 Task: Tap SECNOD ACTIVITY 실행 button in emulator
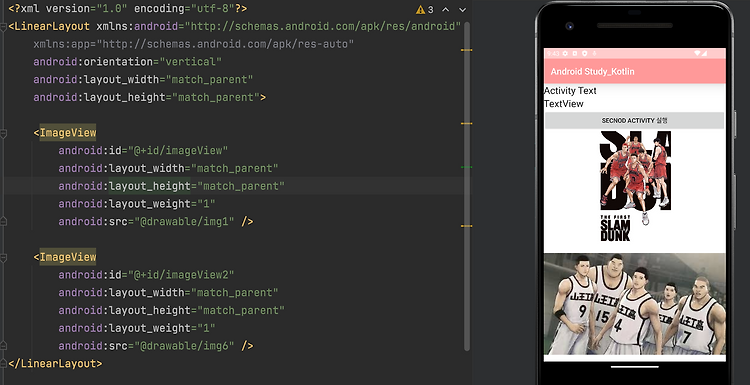[x=634, y=121]
